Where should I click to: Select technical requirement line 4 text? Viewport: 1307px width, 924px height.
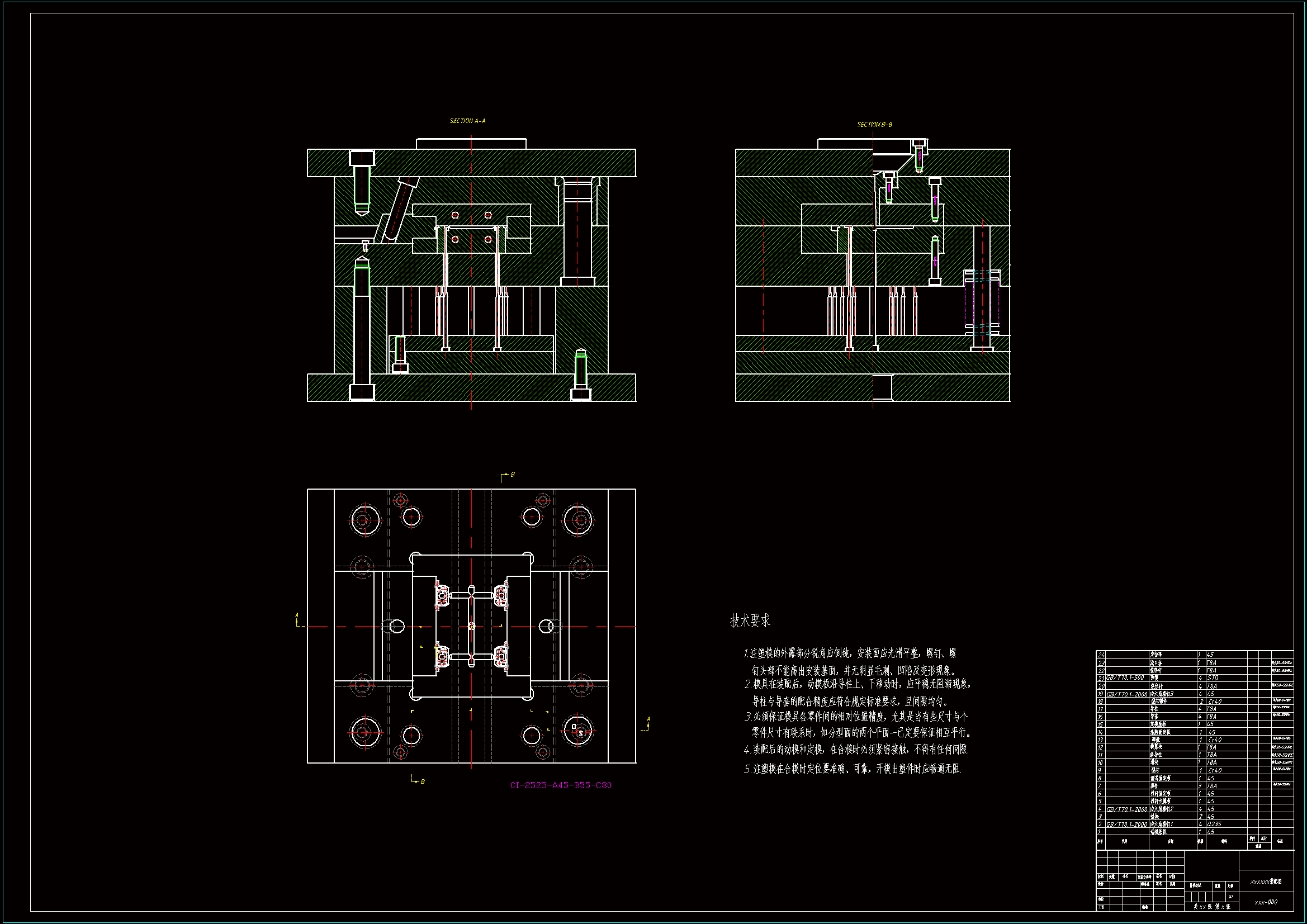pyautogui.click(x=856, y=749)
